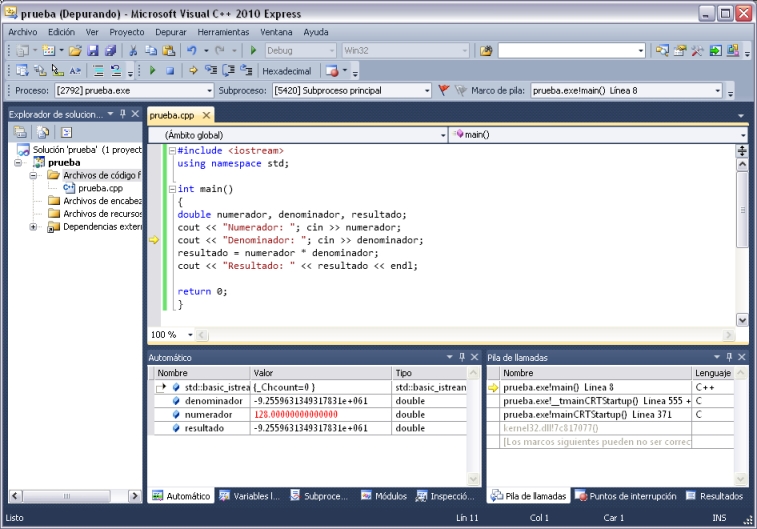The width and height of the screenshot is (757, 529).
Task: Click the Save All icon
Action: click(x=110, y=50)
